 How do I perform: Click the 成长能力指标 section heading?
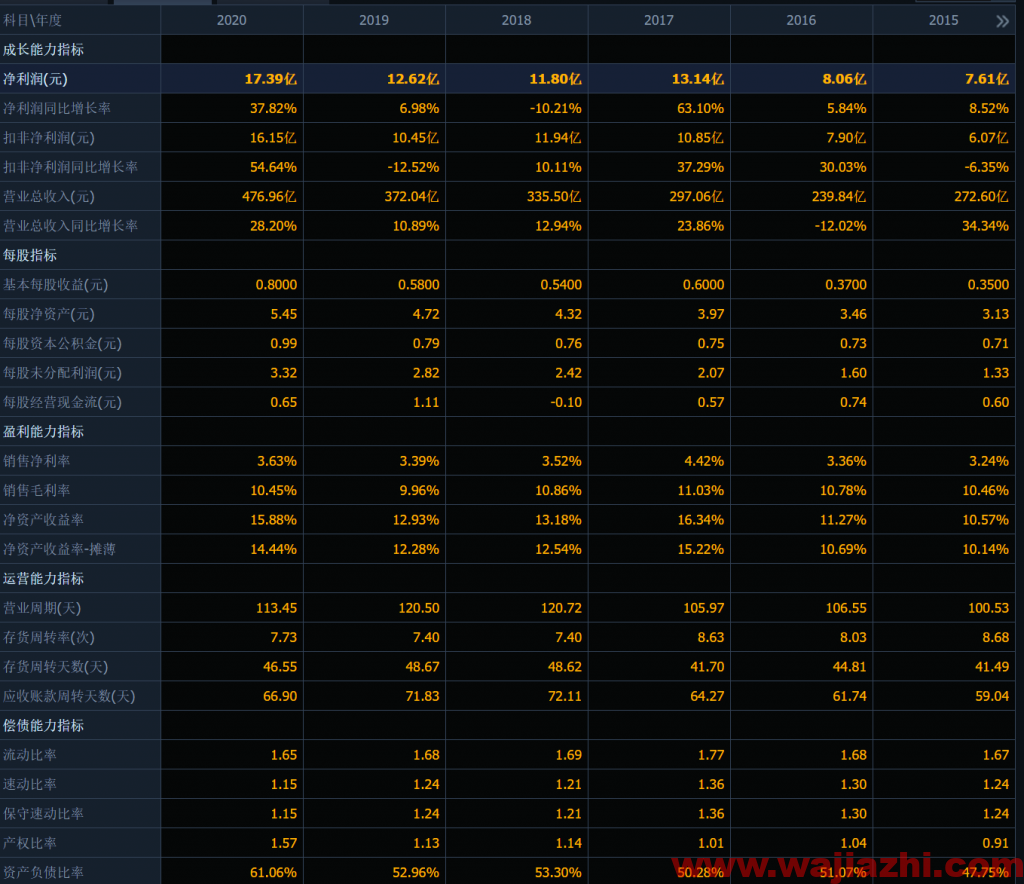43,50
